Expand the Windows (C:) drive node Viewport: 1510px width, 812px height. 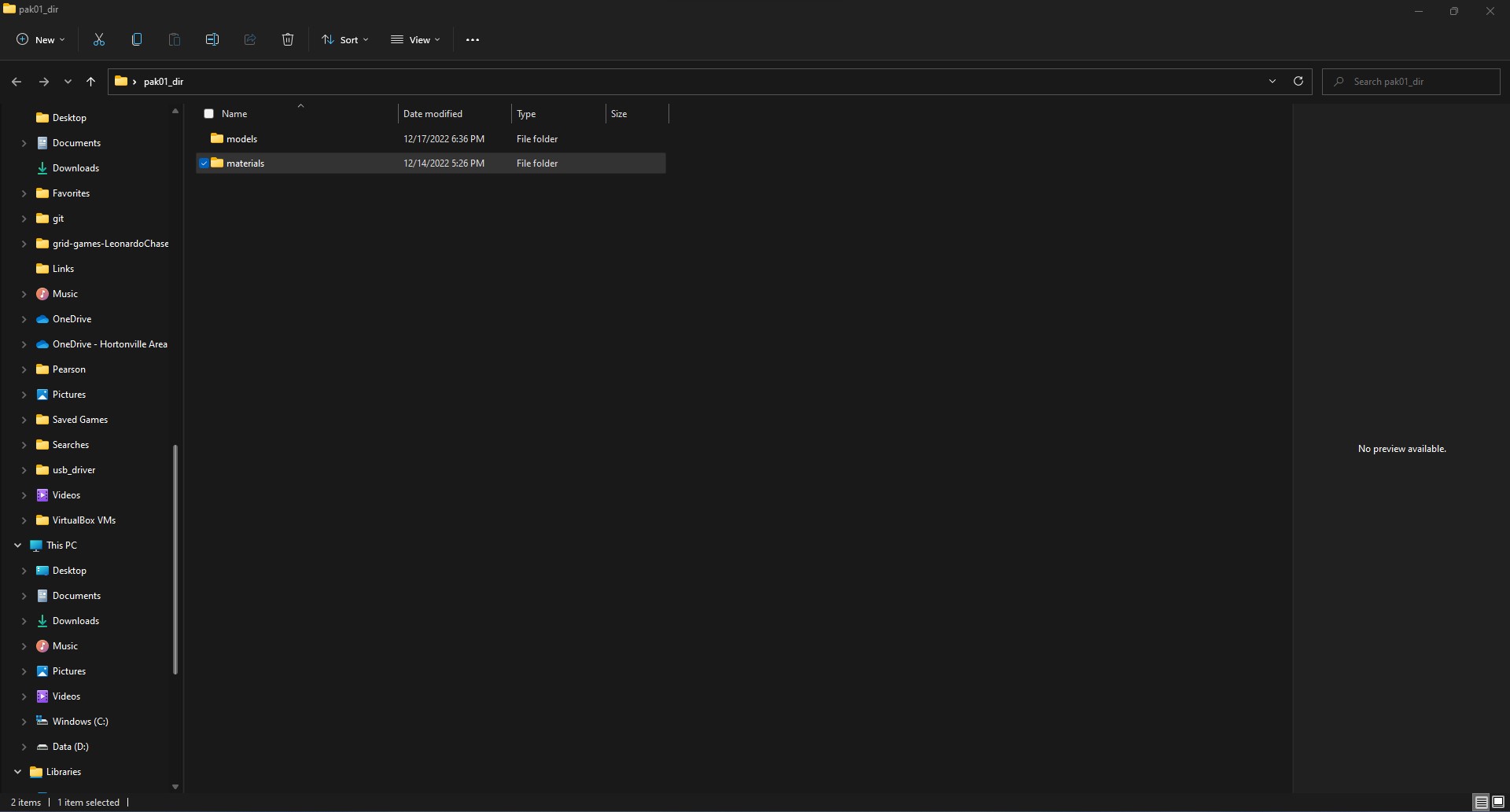24,722
